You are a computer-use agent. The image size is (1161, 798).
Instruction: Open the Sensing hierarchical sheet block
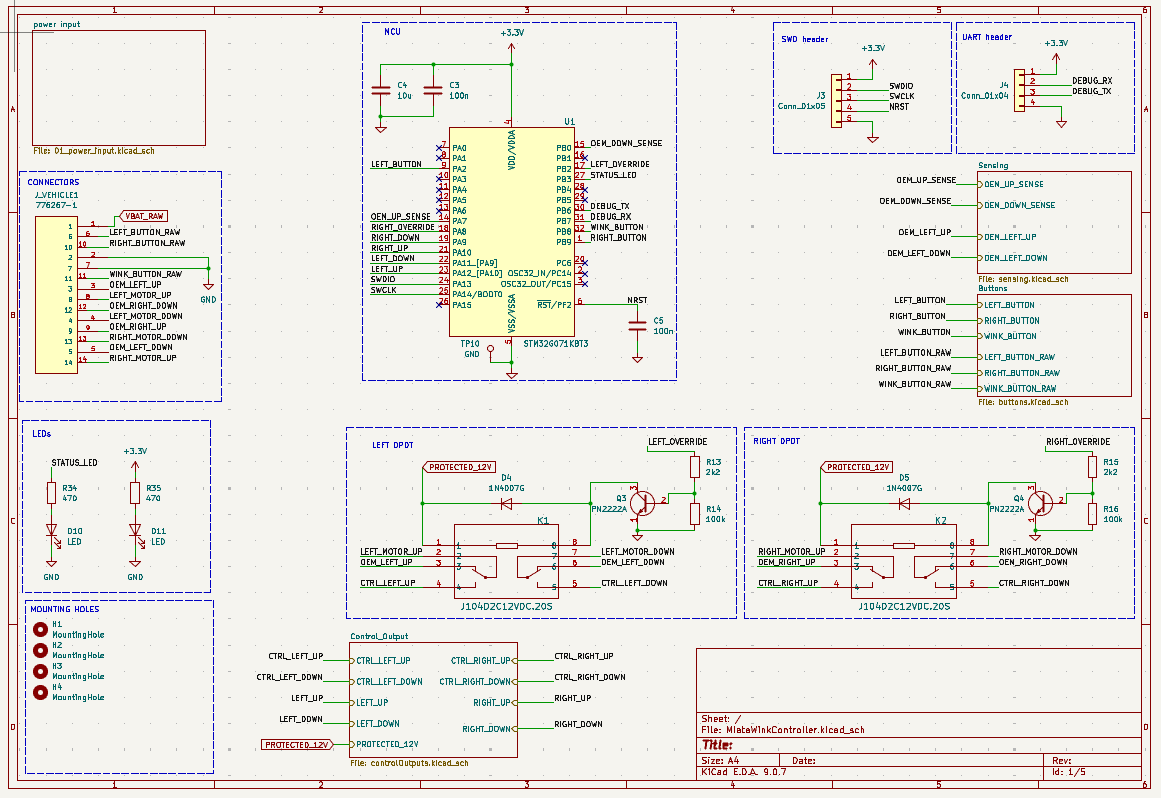click(x=1054, y=222)
